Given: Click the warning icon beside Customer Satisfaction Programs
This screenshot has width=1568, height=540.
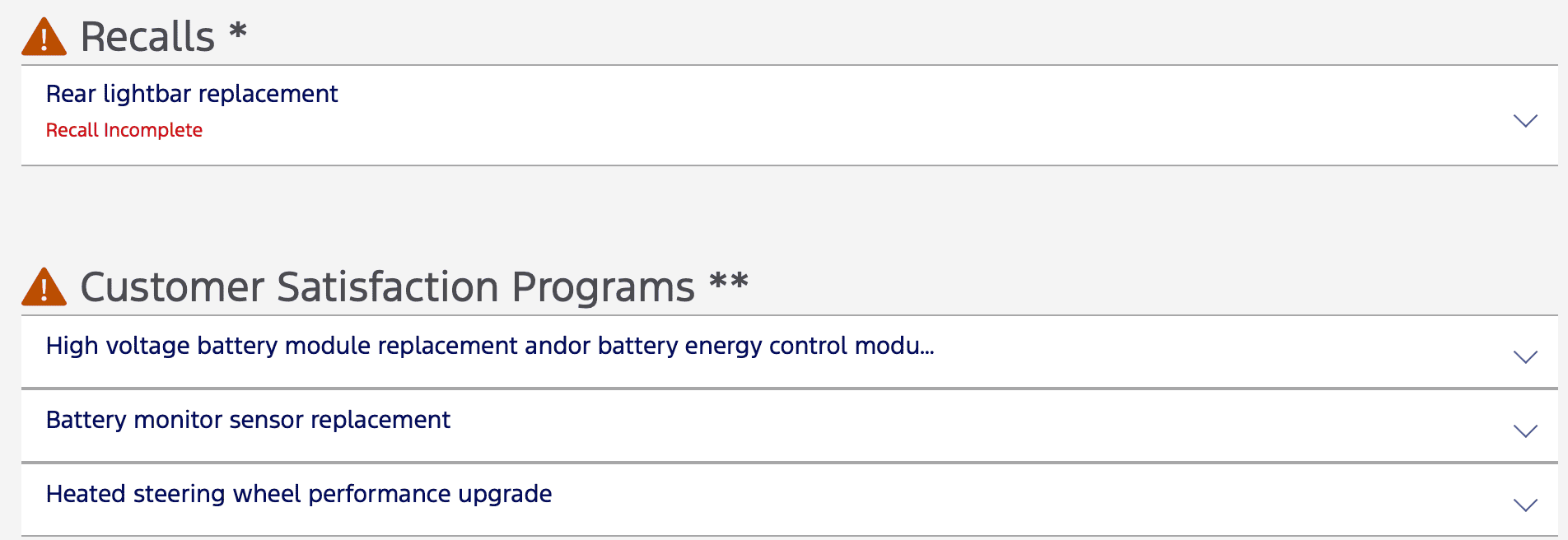Looking at the screenshot, I should pos(44,287).
